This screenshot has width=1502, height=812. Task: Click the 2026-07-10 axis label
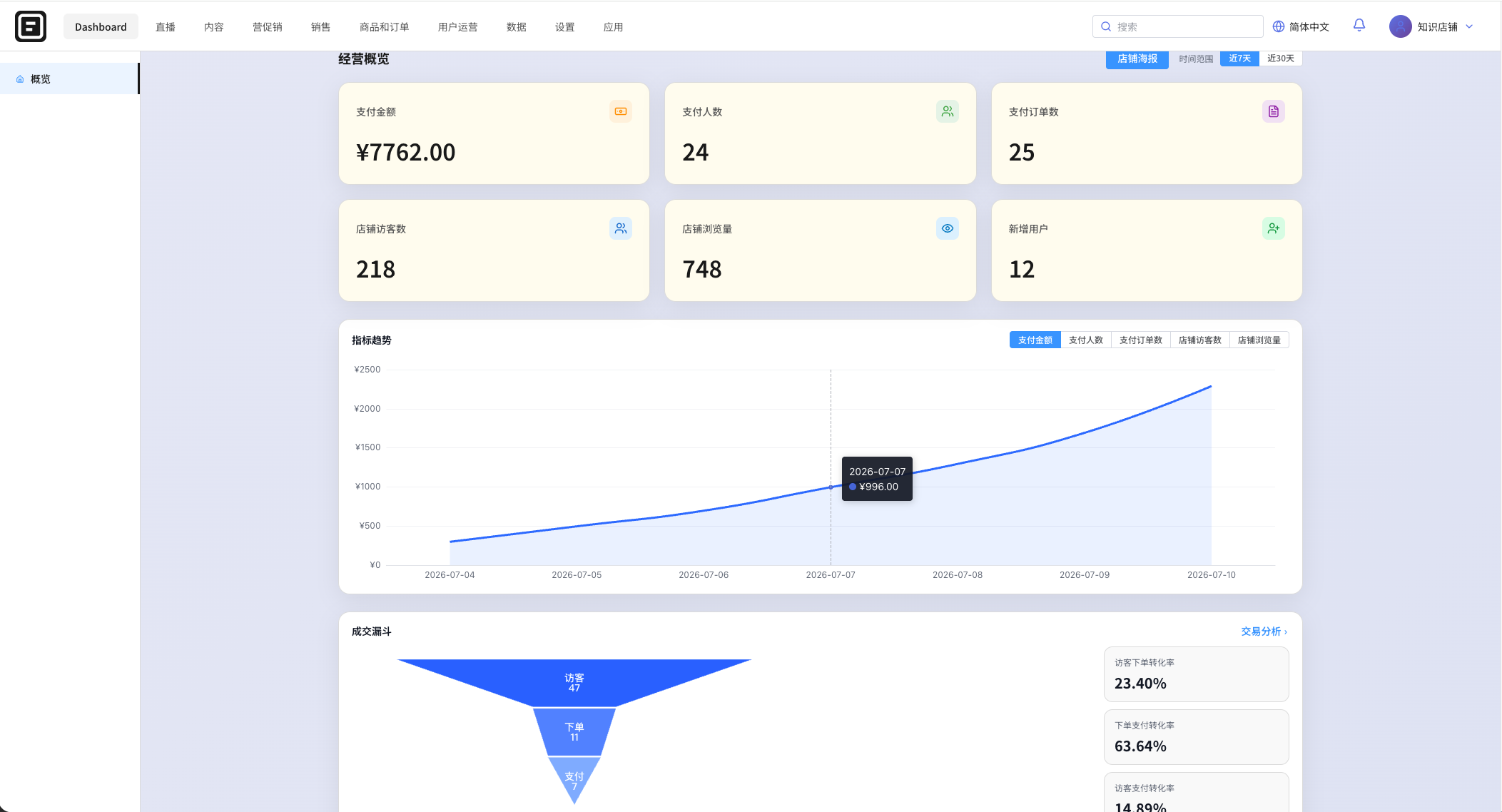[1212, 574]
